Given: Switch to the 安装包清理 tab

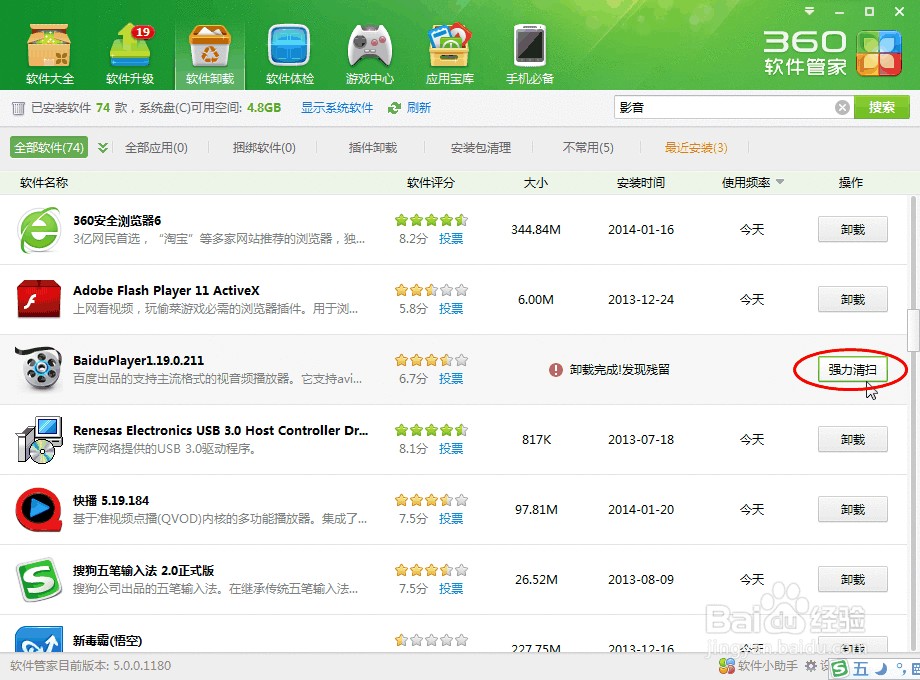Looking at the screenshot, I should click(481, 147).
